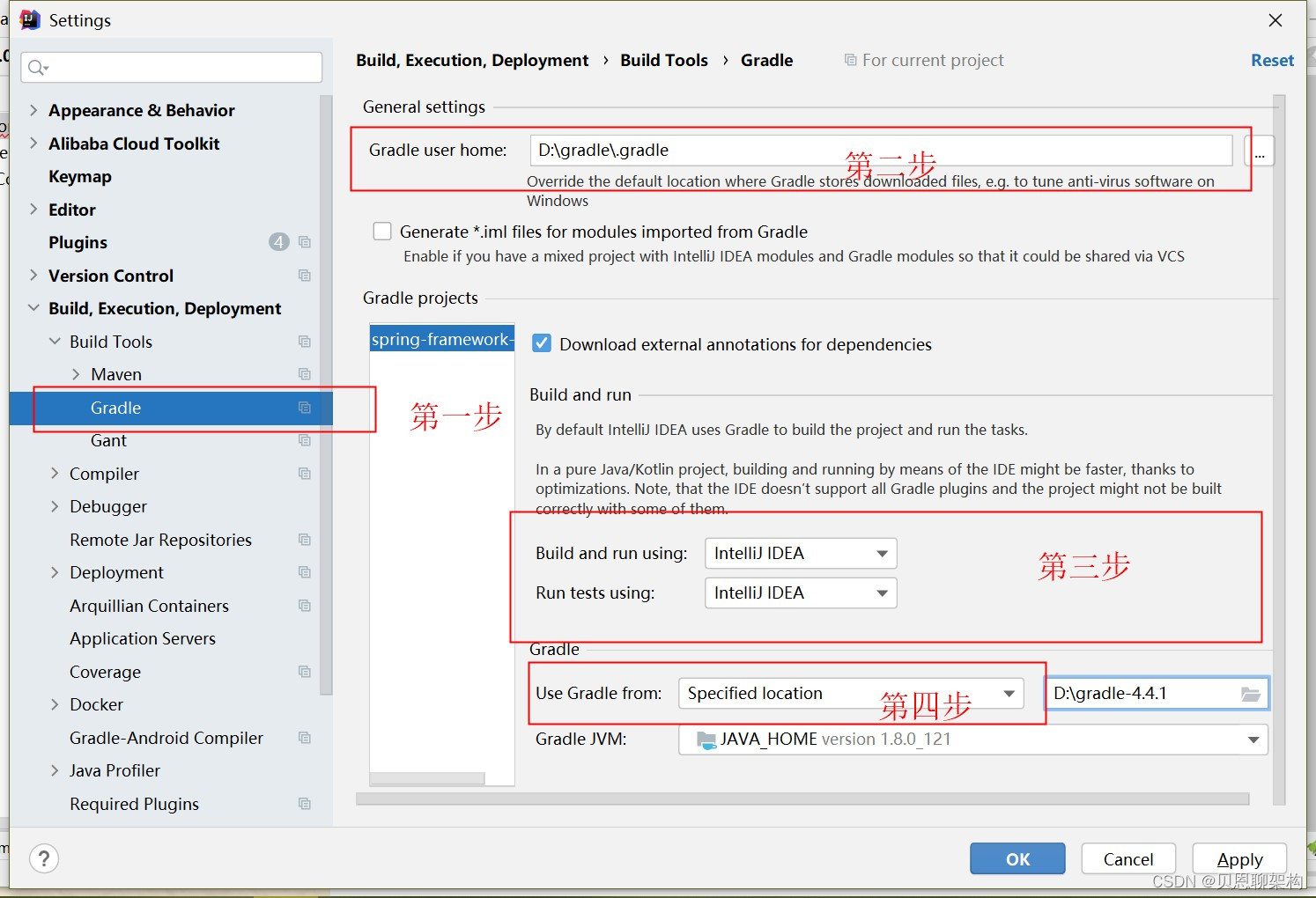
Task: Expand Appearance & Behavior section
Action: (x=33, y=110)
